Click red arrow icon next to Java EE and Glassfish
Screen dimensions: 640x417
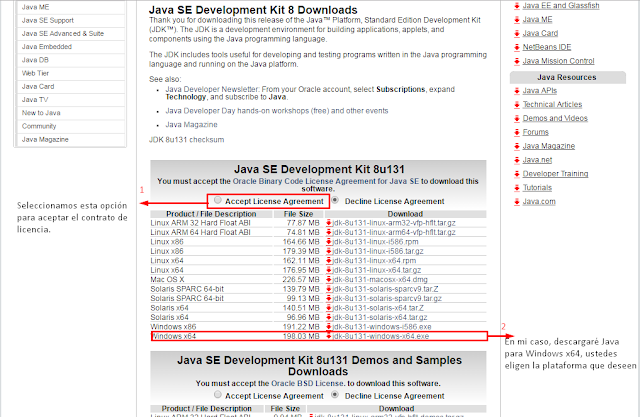517,6
